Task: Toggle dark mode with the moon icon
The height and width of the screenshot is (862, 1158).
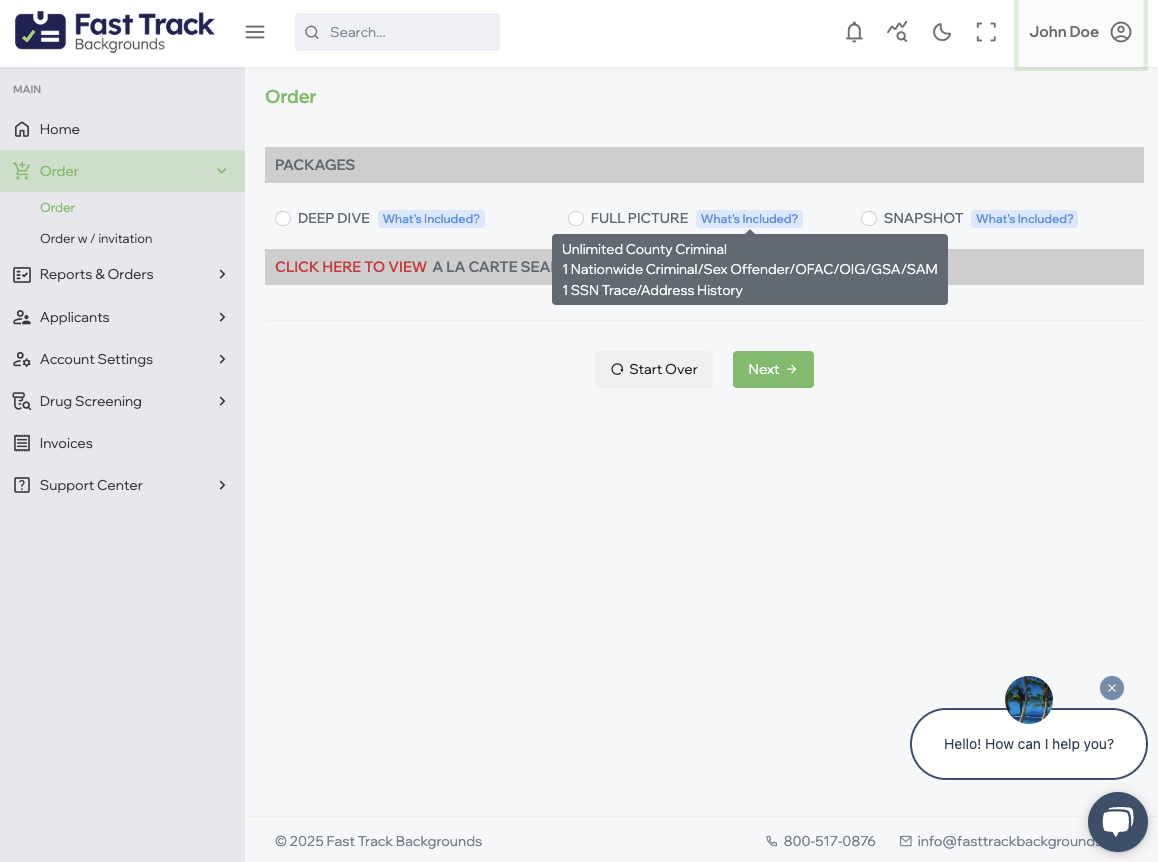Action: coord(942,32)
